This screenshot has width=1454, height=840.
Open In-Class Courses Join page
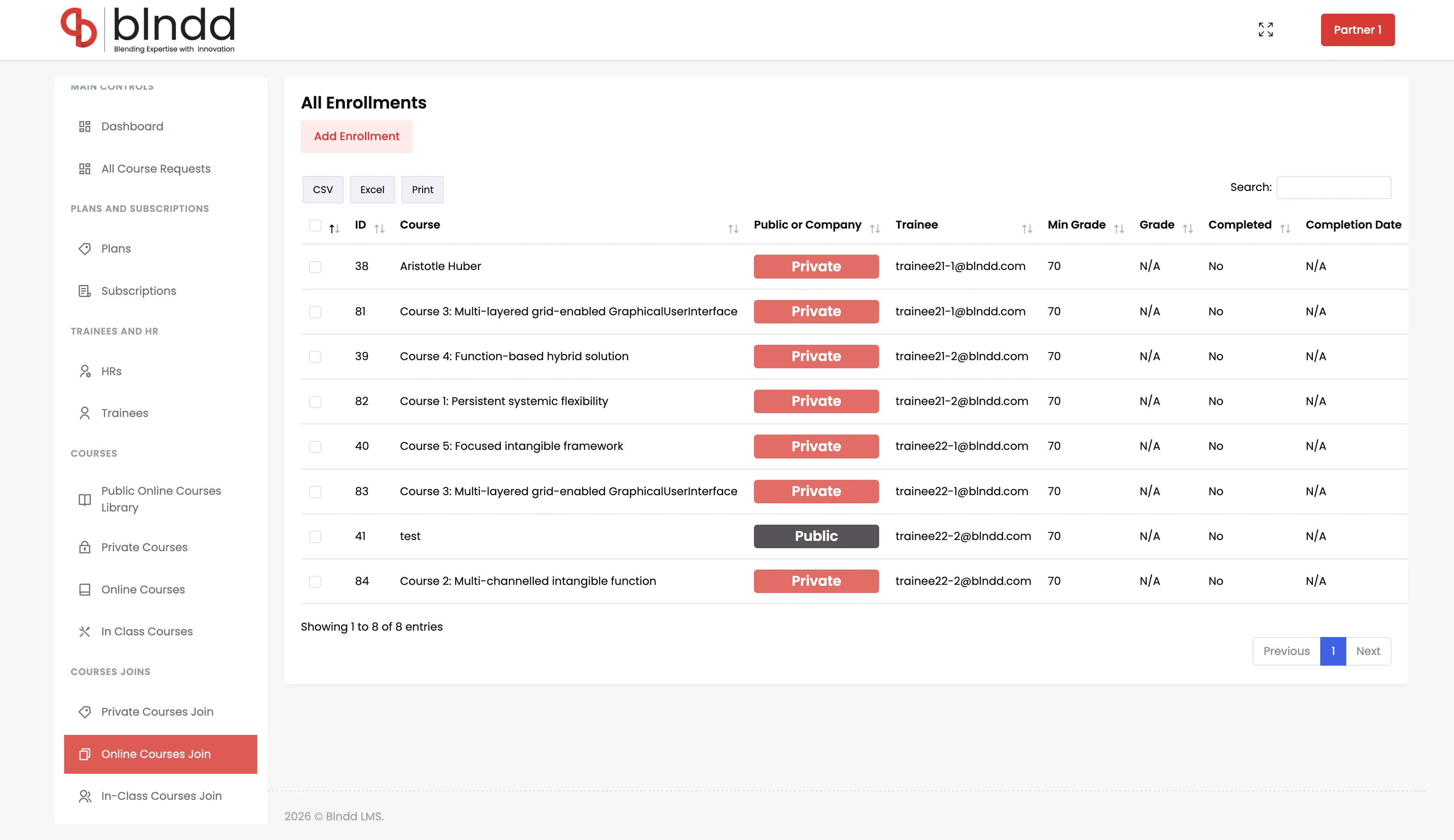[160, 796]
